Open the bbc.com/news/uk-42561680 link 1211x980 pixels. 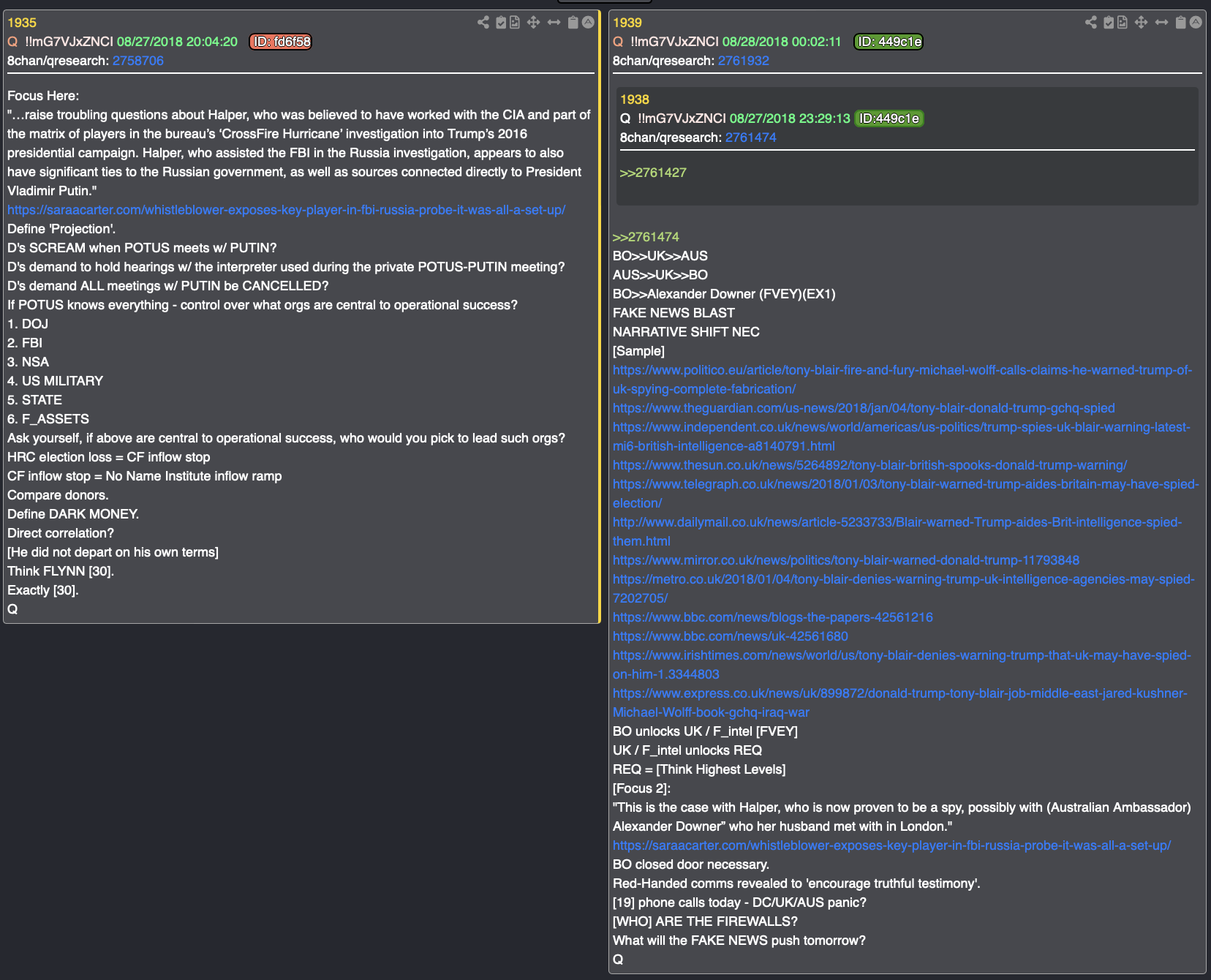point(731,636)
